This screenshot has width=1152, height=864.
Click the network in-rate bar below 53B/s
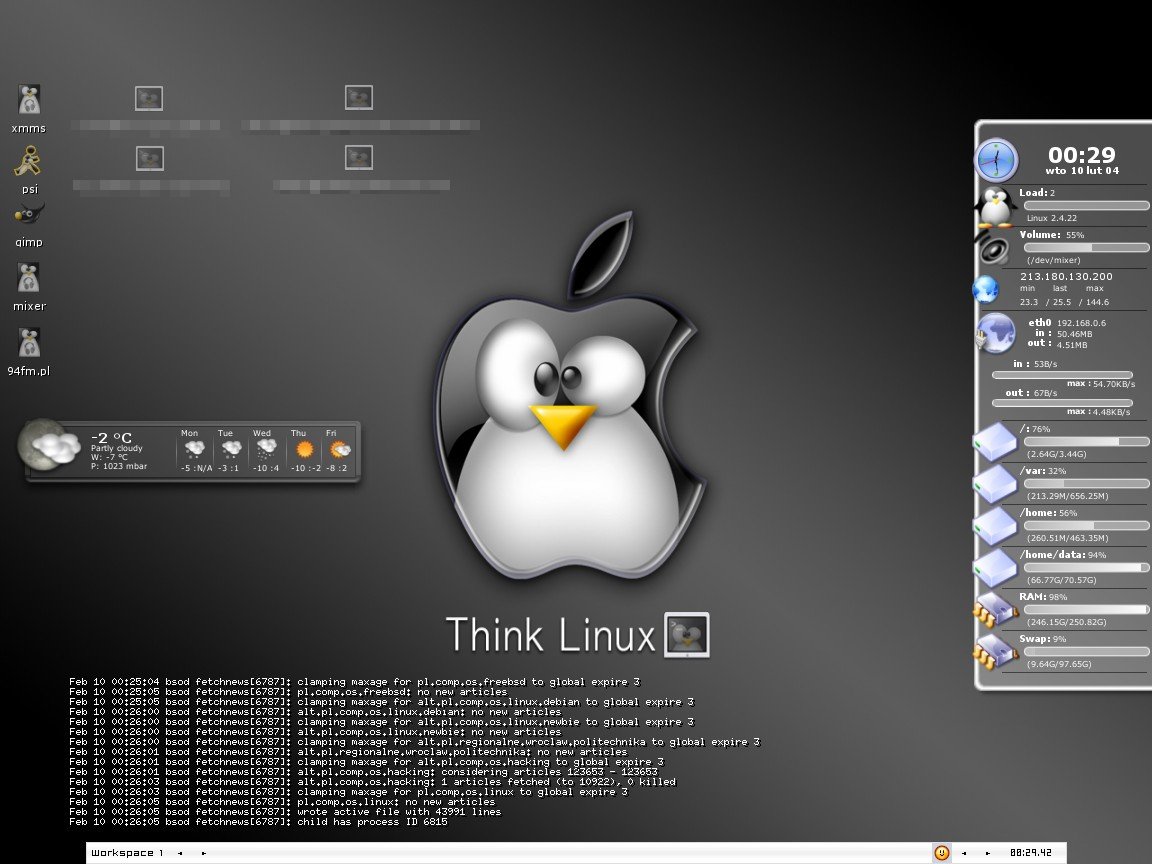(x=1062, y=375)
